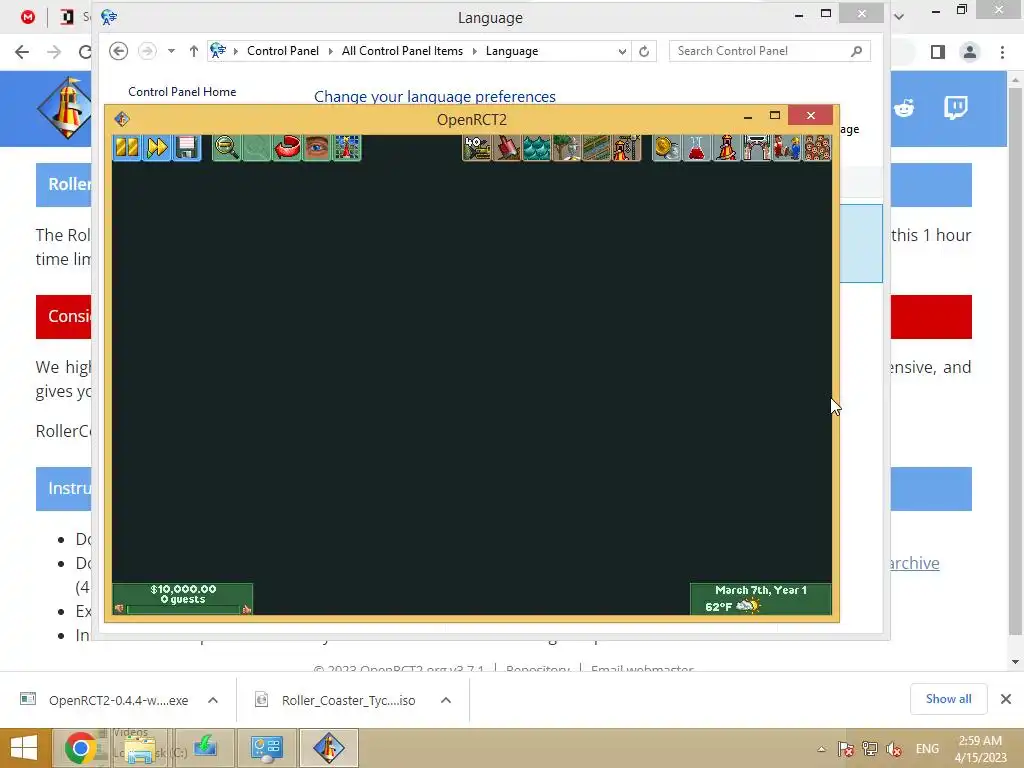This screenshot has height=768, width=1024.
Task: Open the park map icon
Action: [x=347, y=148]
